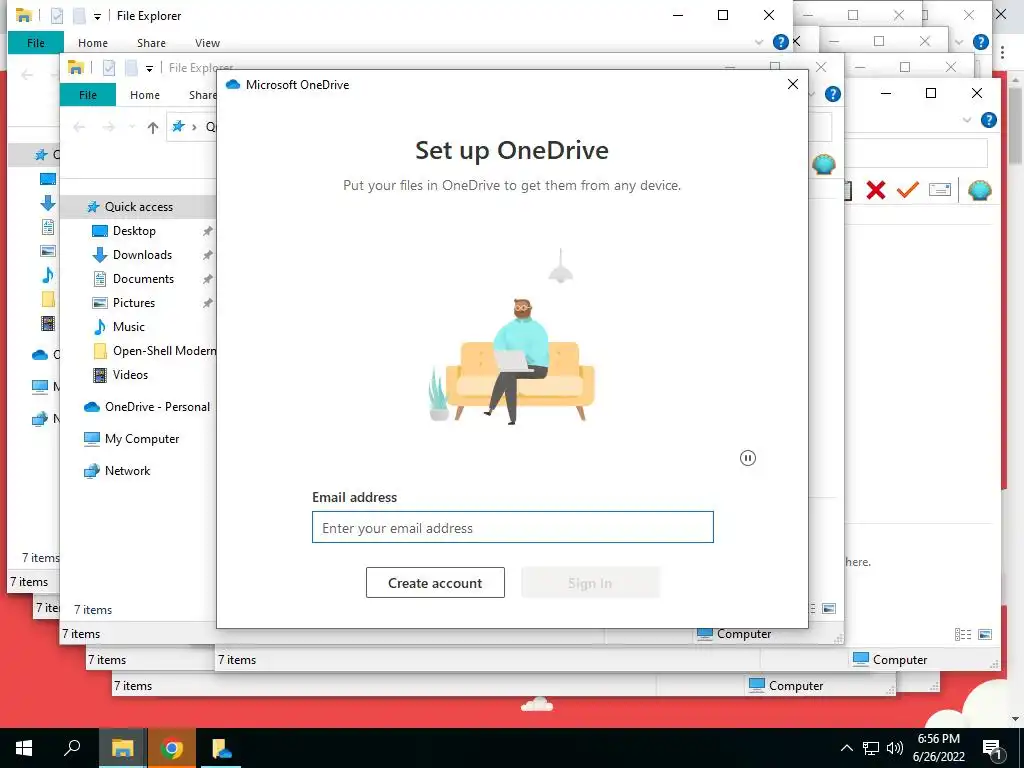Open the File tab in the File Explorer with View tab

(x=36, y=43)
